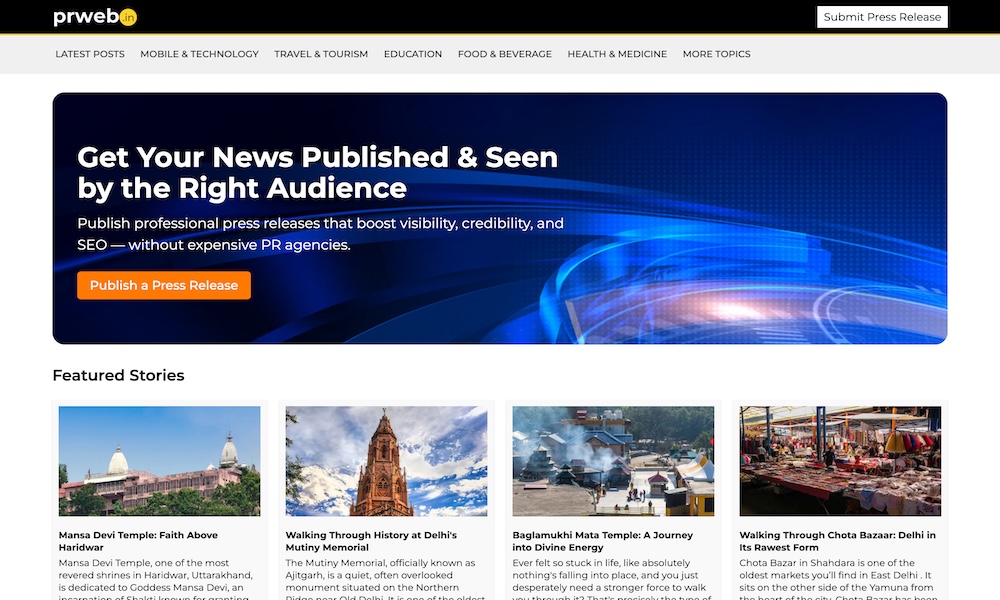Image resolution: width=1000 pixels, height=600 pixels.
Task: Select LATEST POSTS in the navigation
Action: [x=90, y=54]
